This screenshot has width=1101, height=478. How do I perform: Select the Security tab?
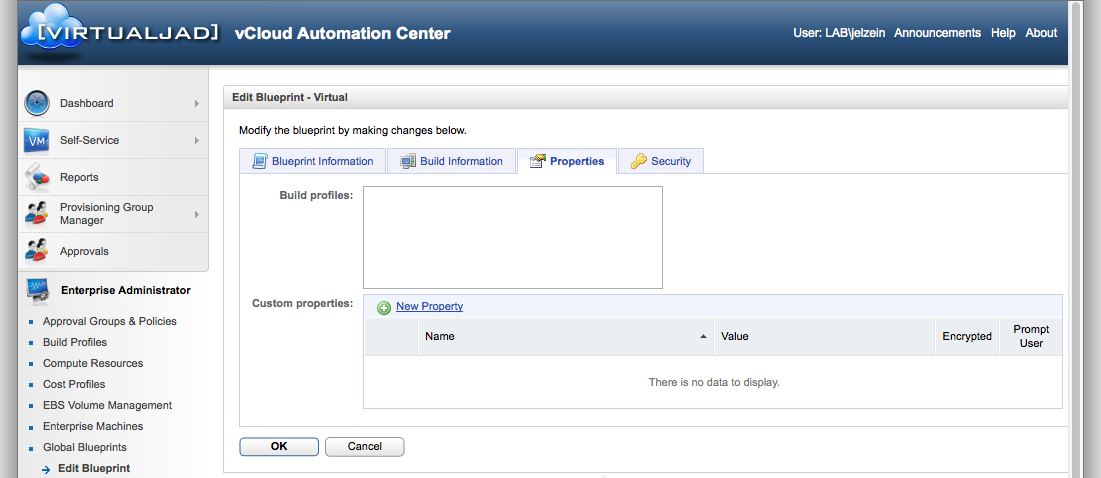coord(661,161)
